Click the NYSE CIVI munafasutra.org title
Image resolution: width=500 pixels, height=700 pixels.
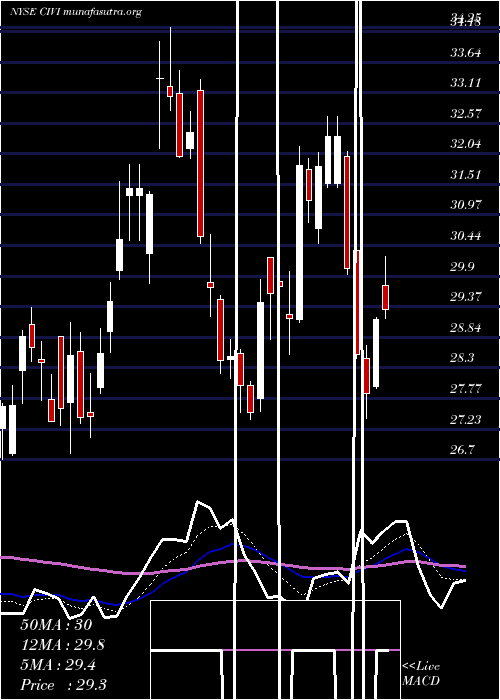point(76,12)
